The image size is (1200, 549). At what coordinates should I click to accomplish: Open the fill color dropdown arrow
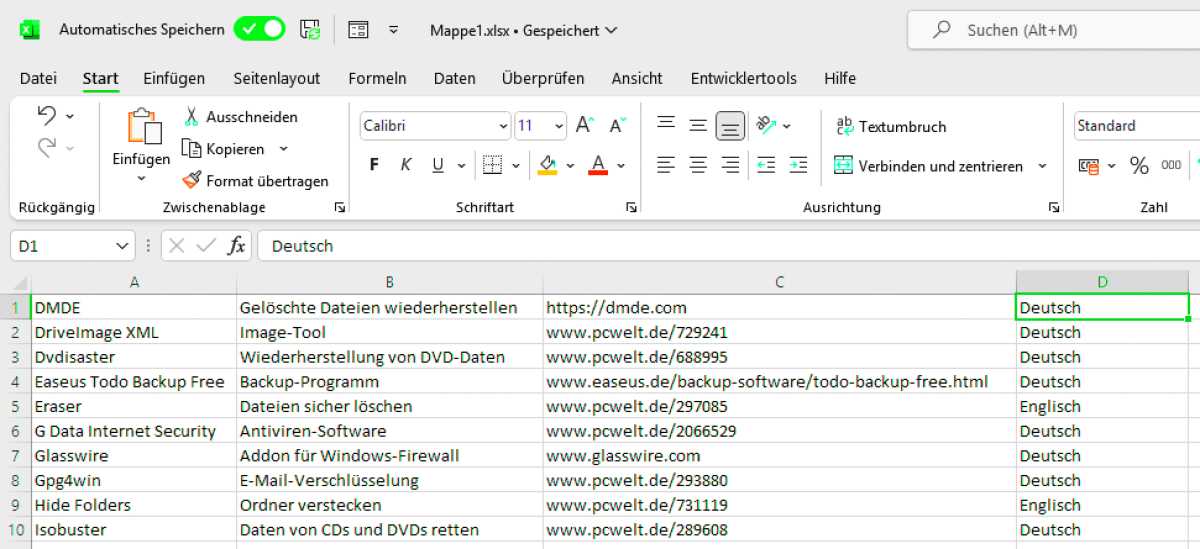tap(570, 166)
